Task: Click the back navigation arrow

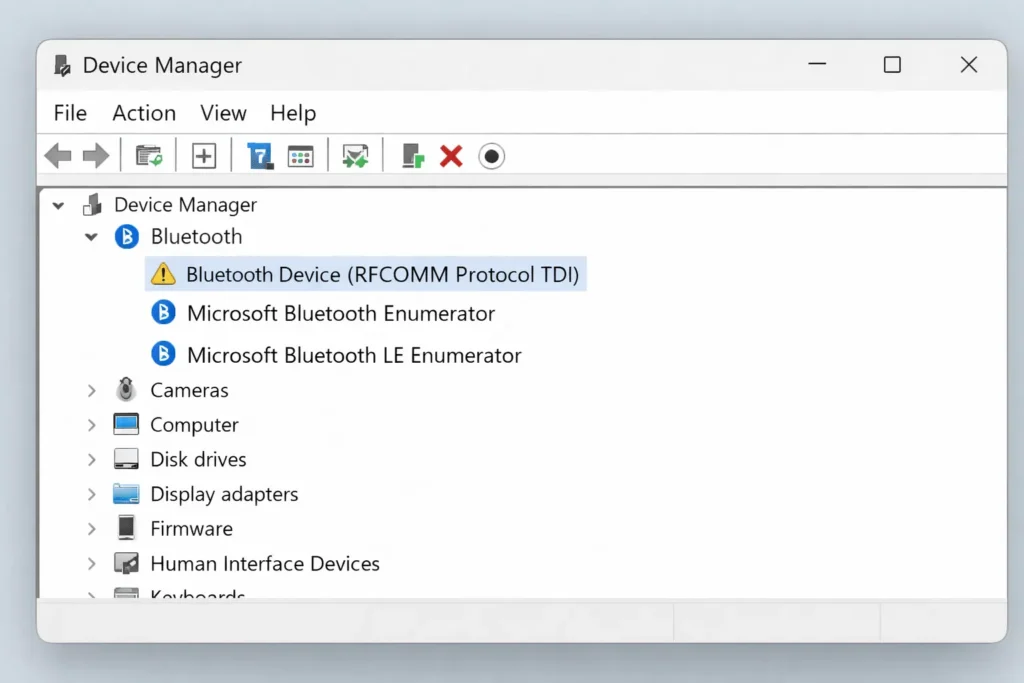Action: coord(58,155)
